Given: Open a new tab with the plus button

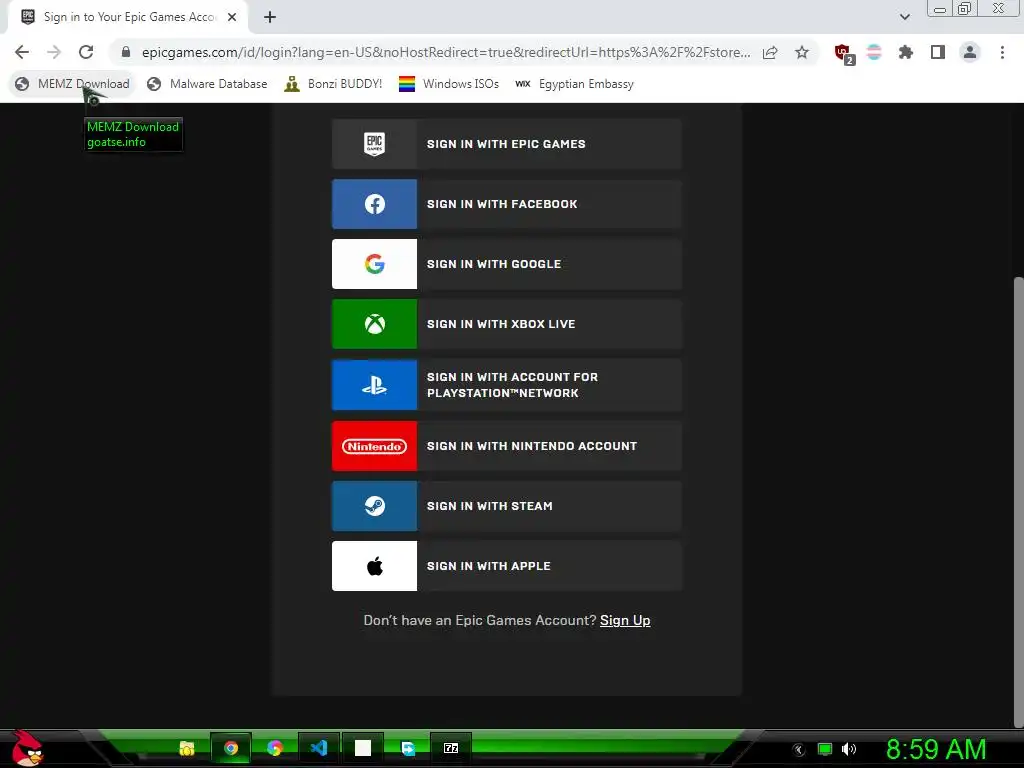Looking at the screenshot, I should [270, 17].
